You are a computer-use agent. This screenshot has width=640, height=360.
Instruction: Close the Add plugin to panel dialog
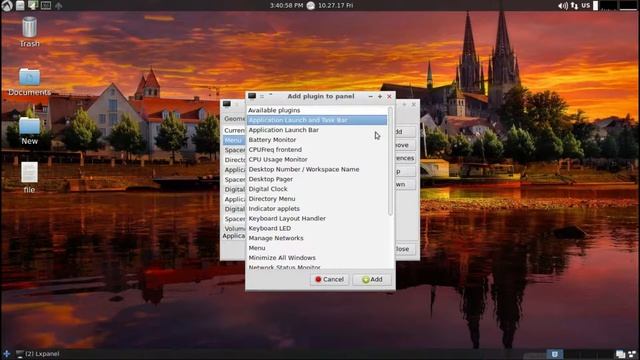click(x=389, y=96)
